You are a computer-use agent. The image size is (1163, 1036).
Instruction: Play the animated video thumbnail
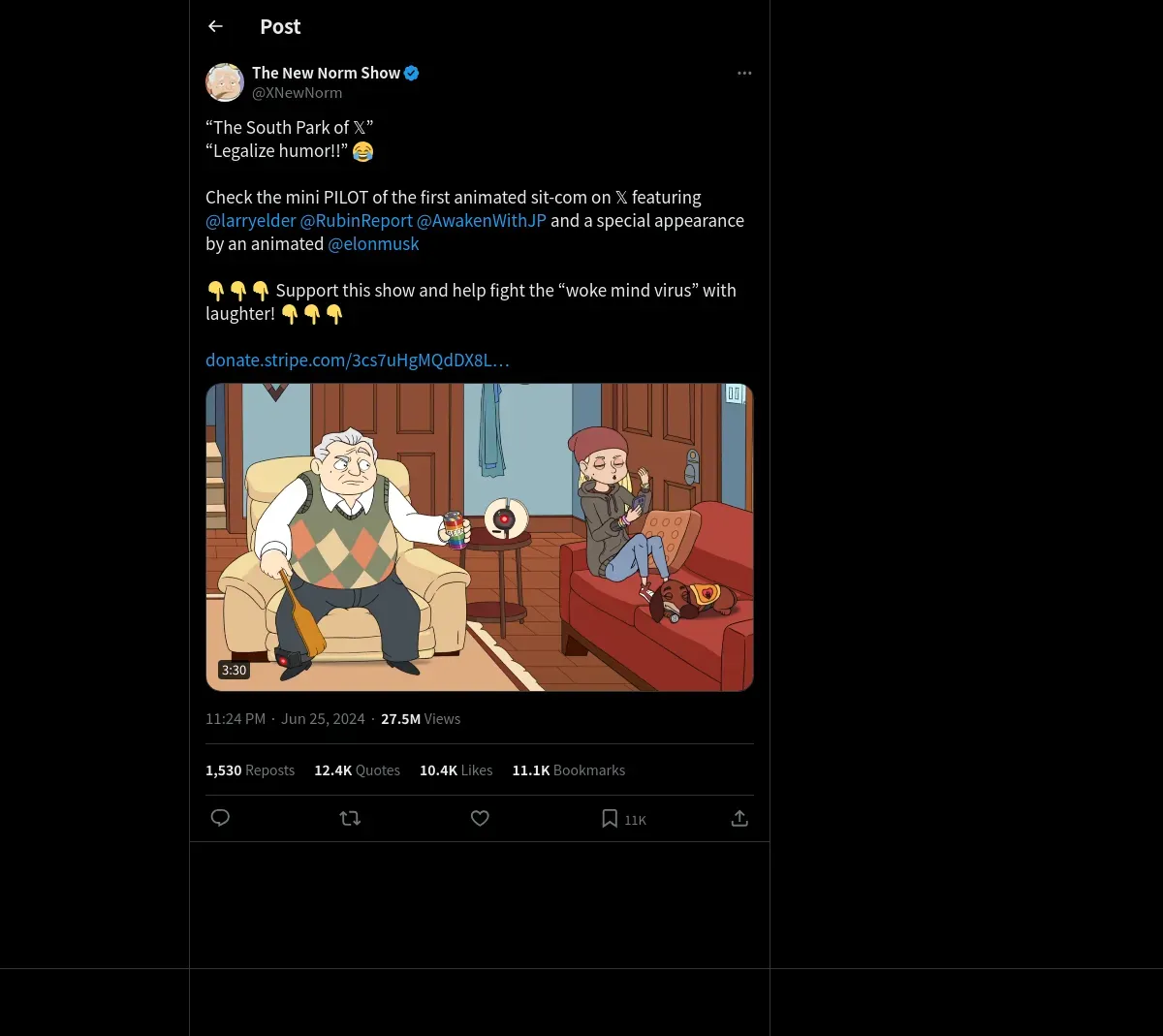point(479,537)
